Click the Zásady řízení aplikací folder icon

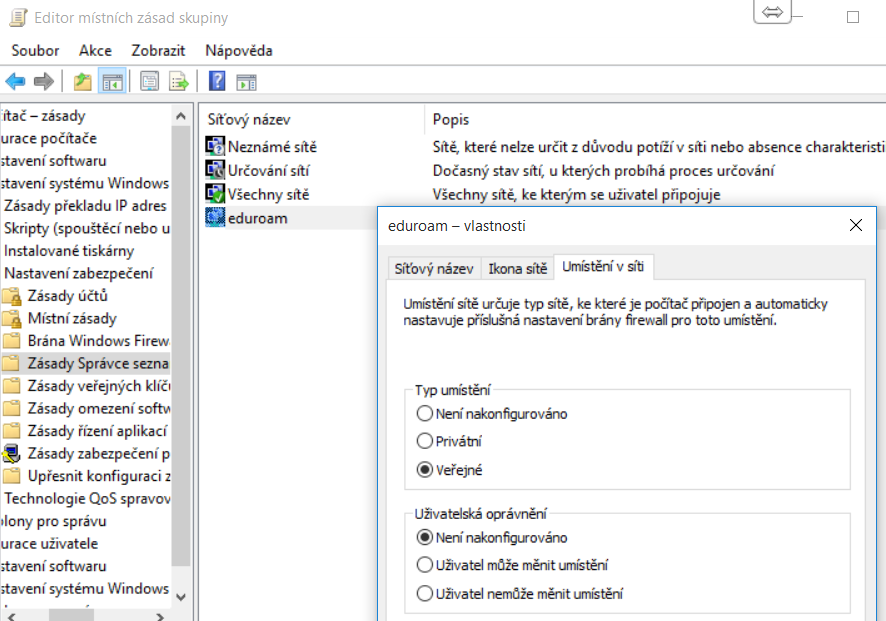click(x=12, y=431)
